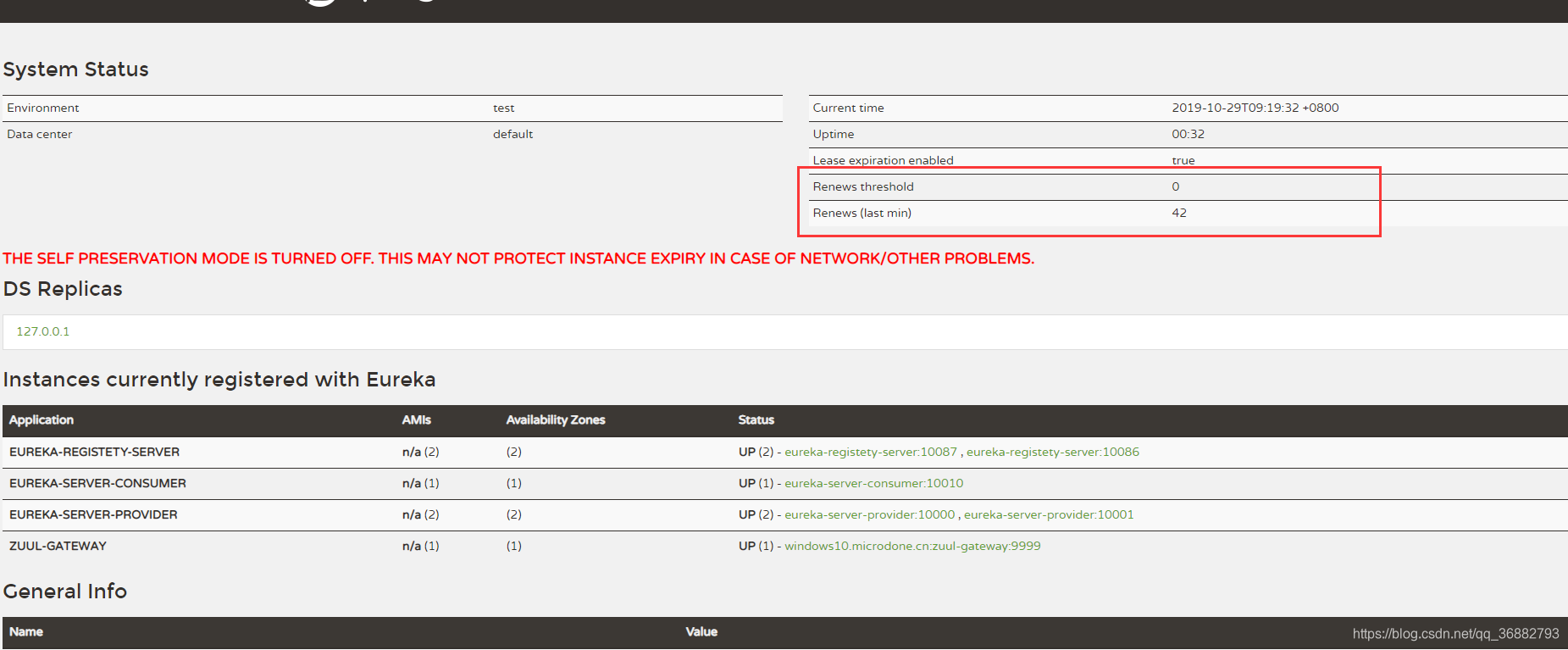Click the Name column header in General Info

(26, 631)
